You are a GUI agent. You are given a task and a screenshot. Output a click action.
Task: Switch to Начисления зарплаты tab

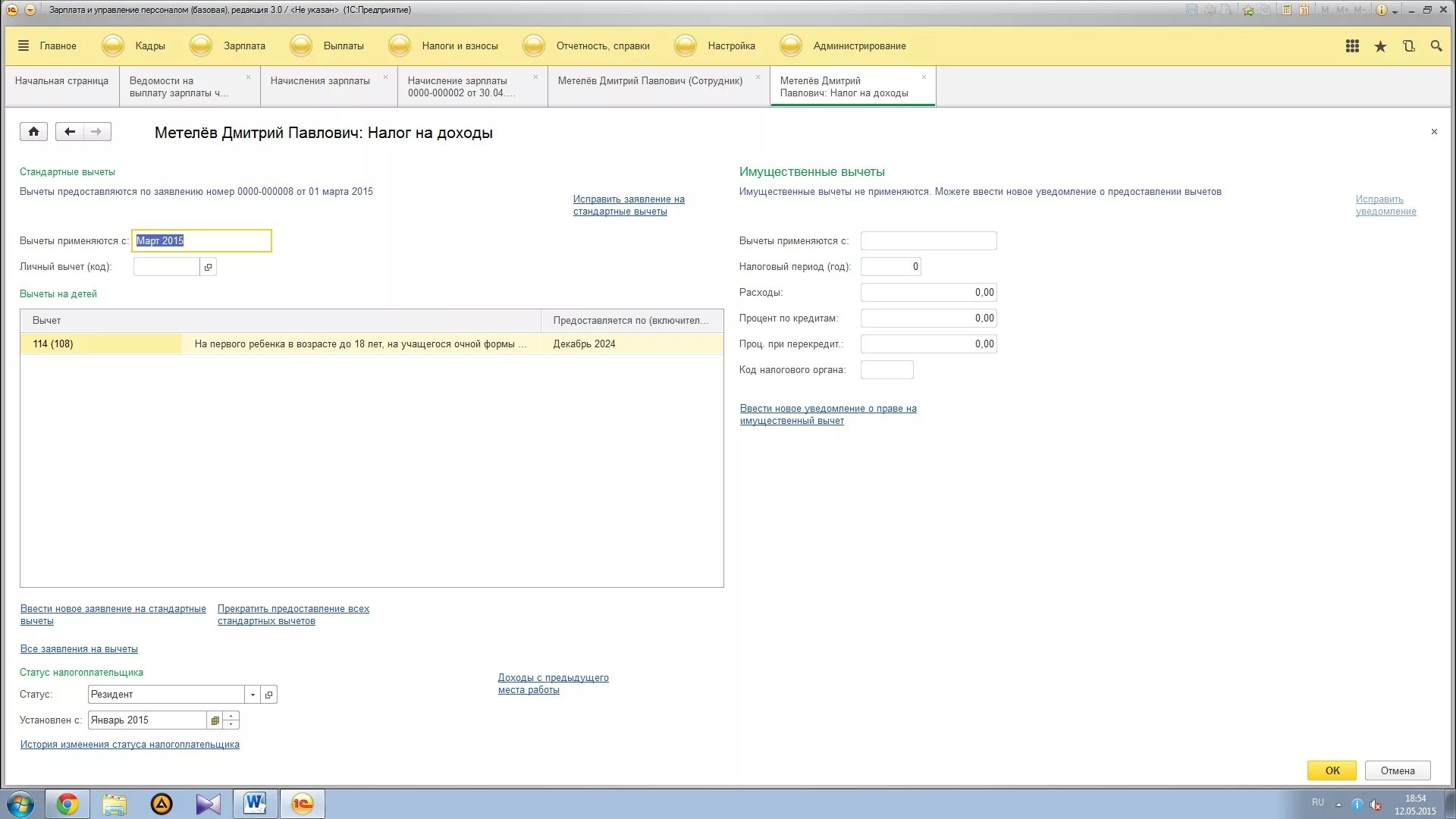point(320,81)
